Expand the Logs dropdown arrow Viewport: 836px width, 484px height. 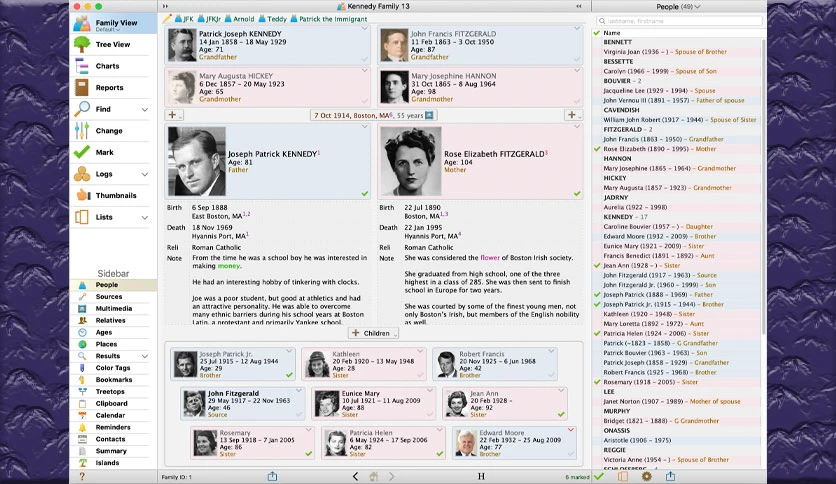coord(144,174)
